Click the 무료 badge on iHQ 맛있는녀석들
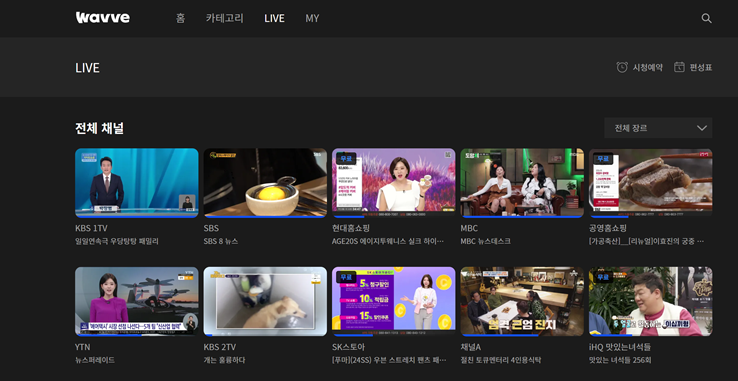 pos(603,277)
